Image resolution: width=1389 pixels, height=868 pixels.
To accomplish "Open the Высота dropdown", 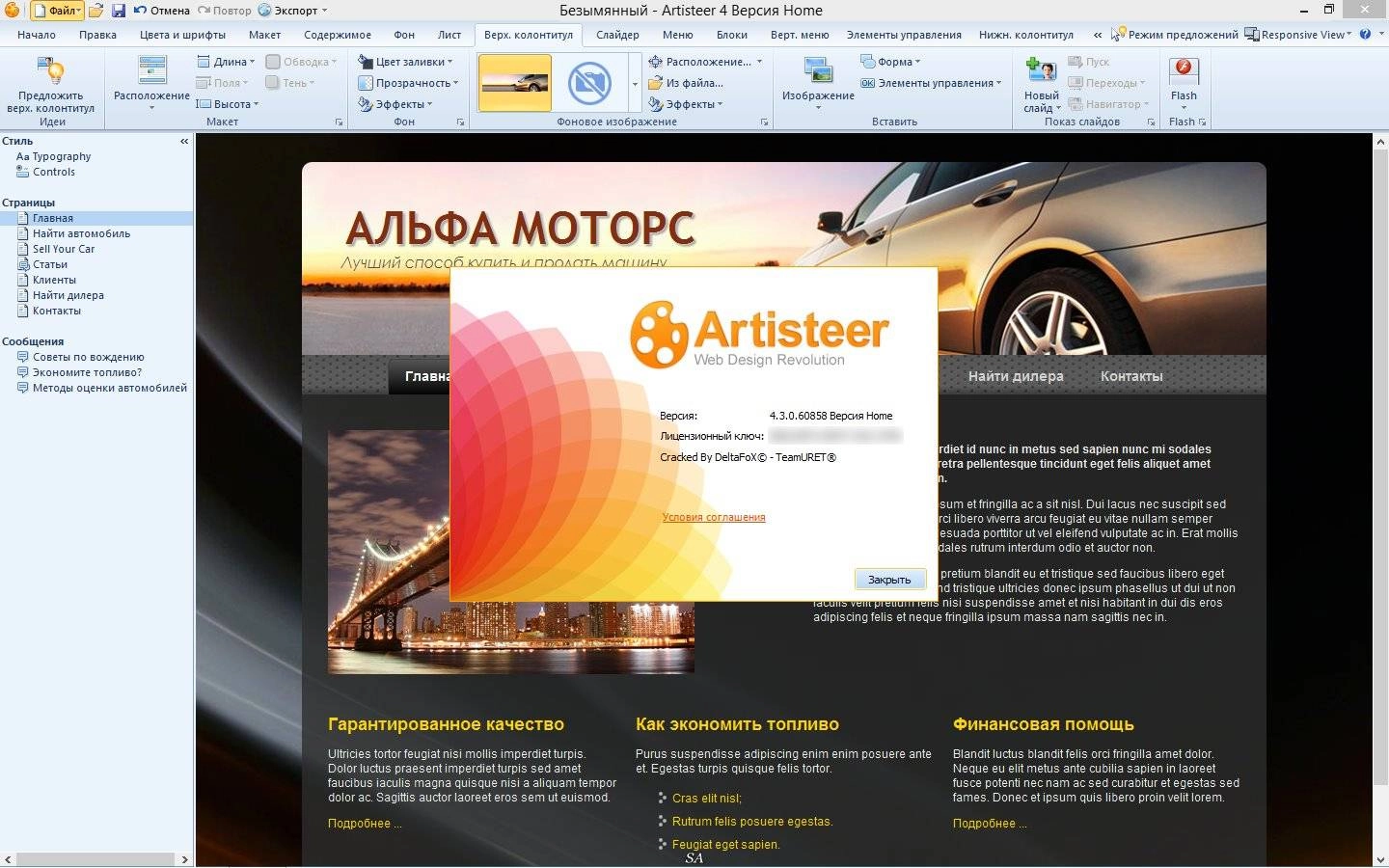I will pos(228,104).
